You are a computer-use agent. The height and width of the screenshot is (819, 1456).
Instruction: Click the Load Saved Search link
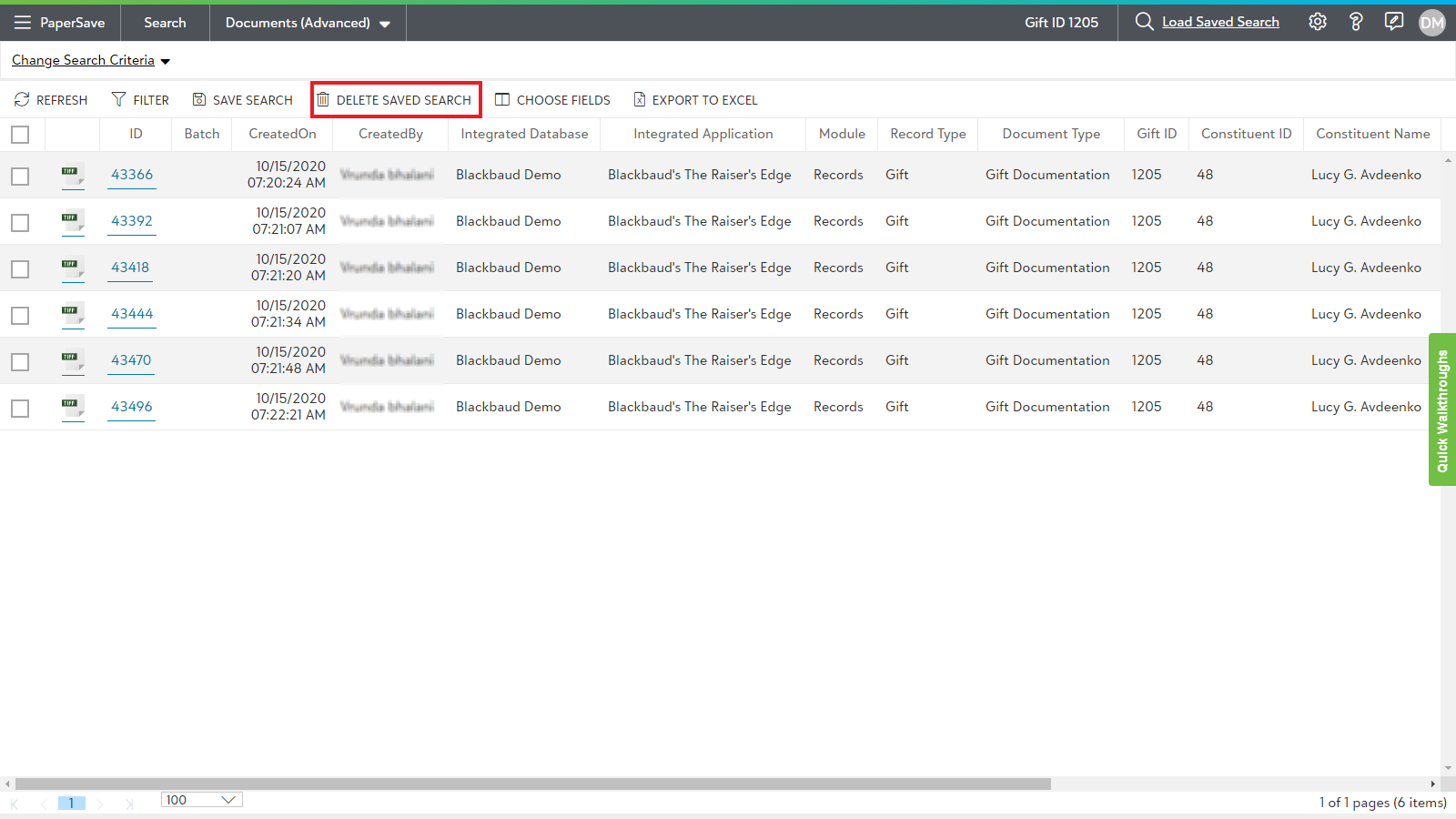1219,22
